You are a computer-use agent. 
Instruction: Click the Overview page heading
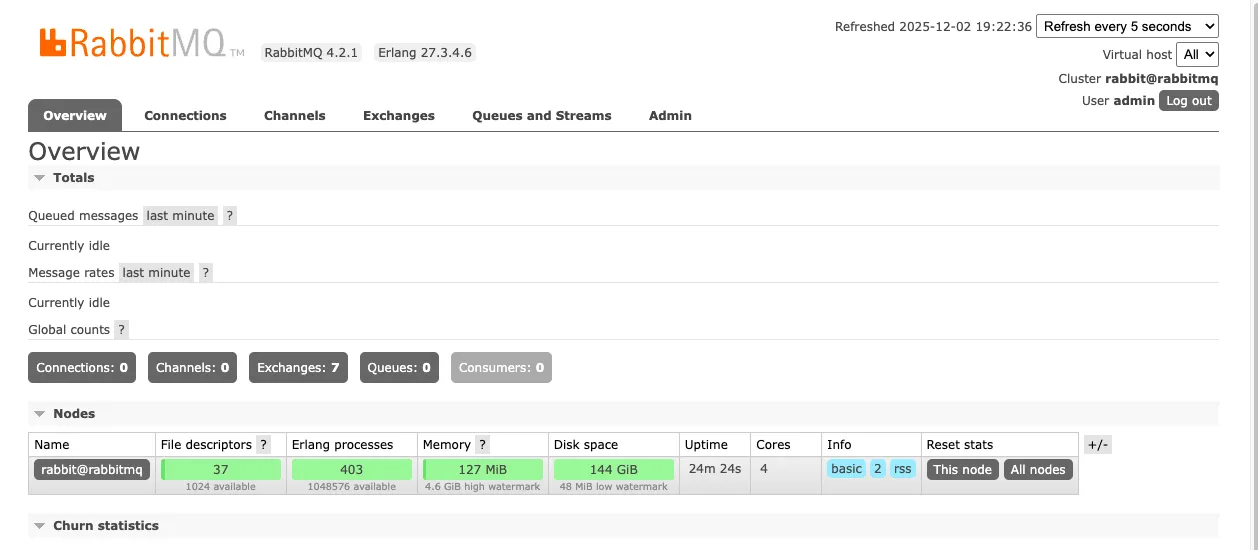click(x=84, y=151)
